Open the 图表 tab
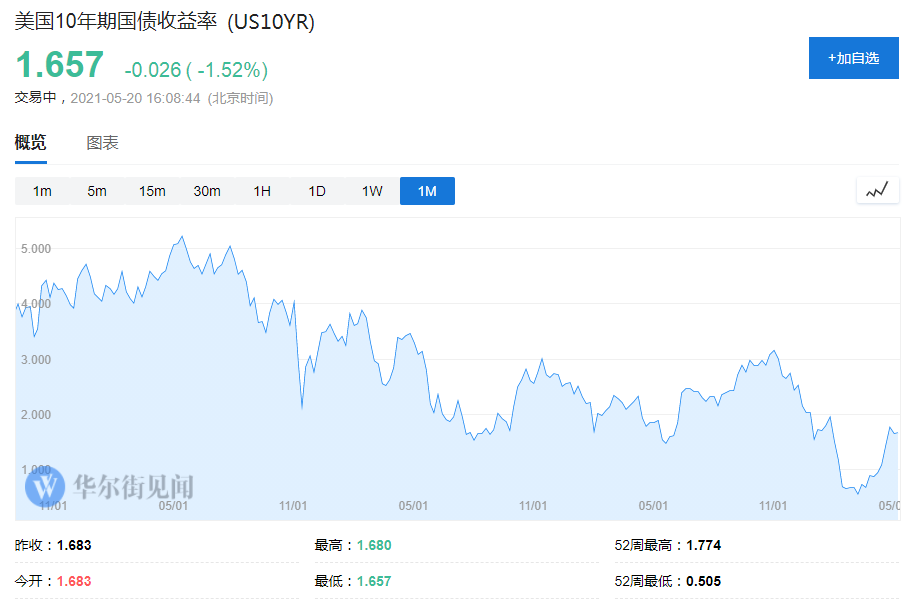The width and height of the screenshot is (915, 610). [102, 143]
